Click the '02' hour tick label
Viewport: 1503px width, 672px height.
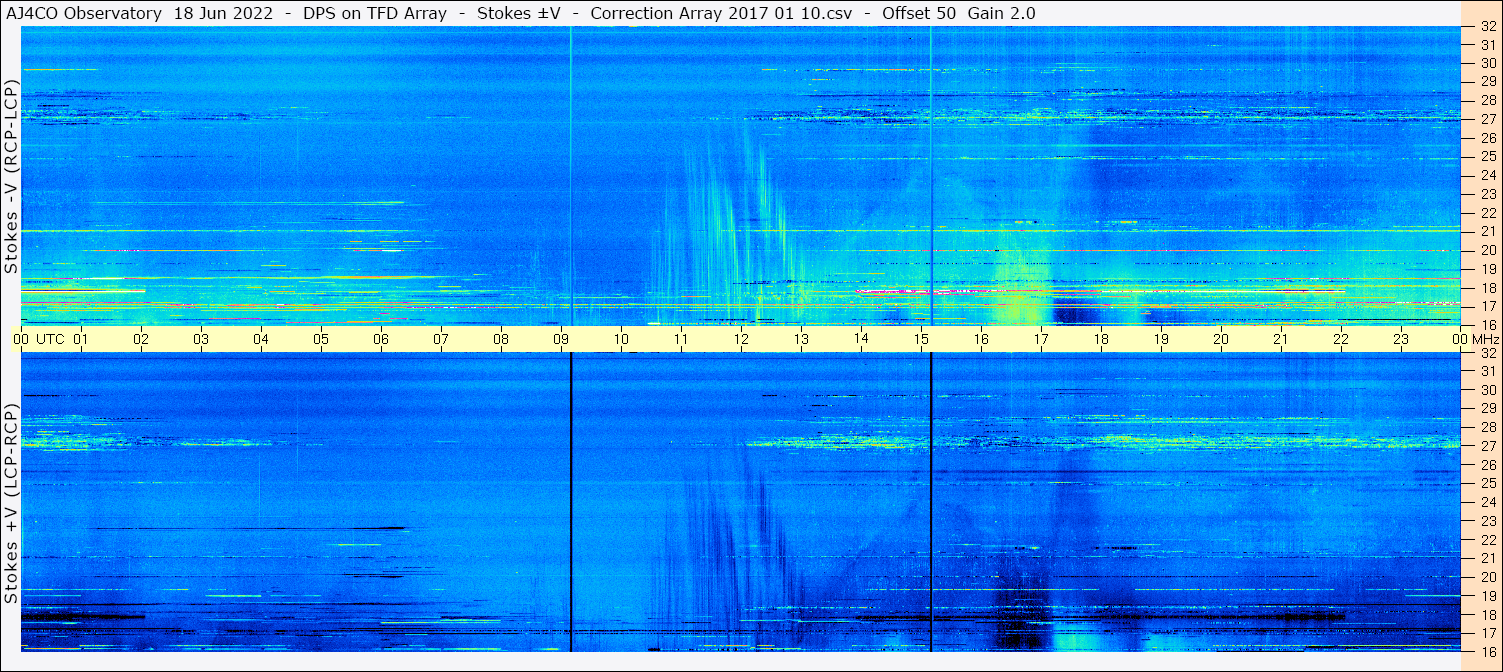tap(141, 339)
